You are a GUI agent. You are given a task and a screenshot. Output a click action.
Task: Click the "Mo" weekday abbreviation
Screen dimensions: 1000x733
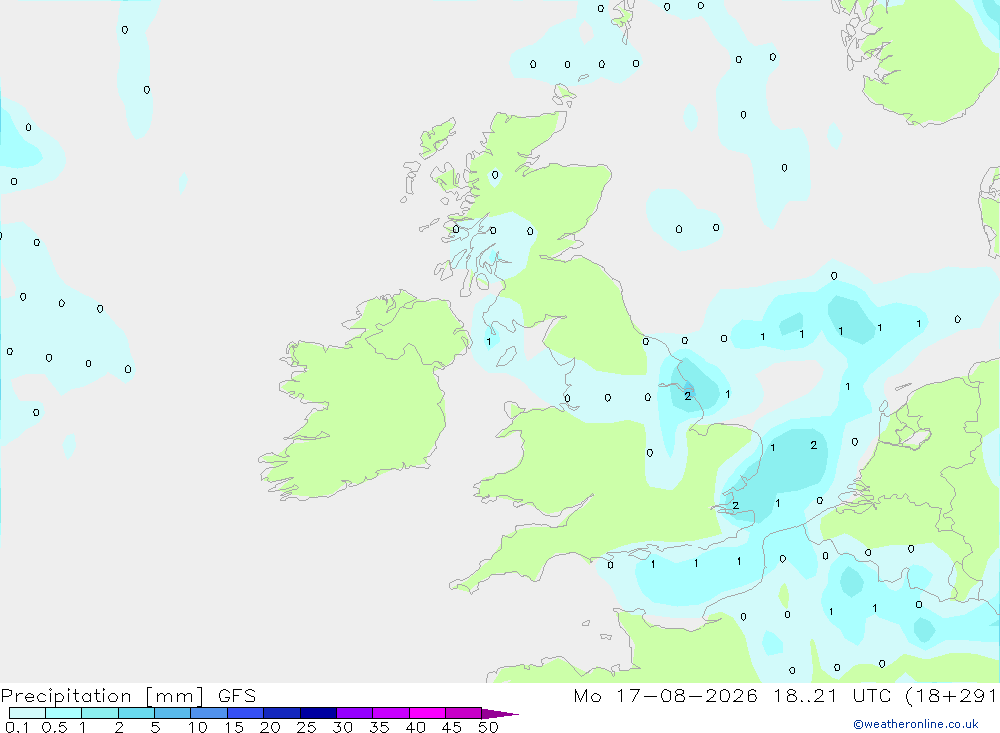click(587, 696)
